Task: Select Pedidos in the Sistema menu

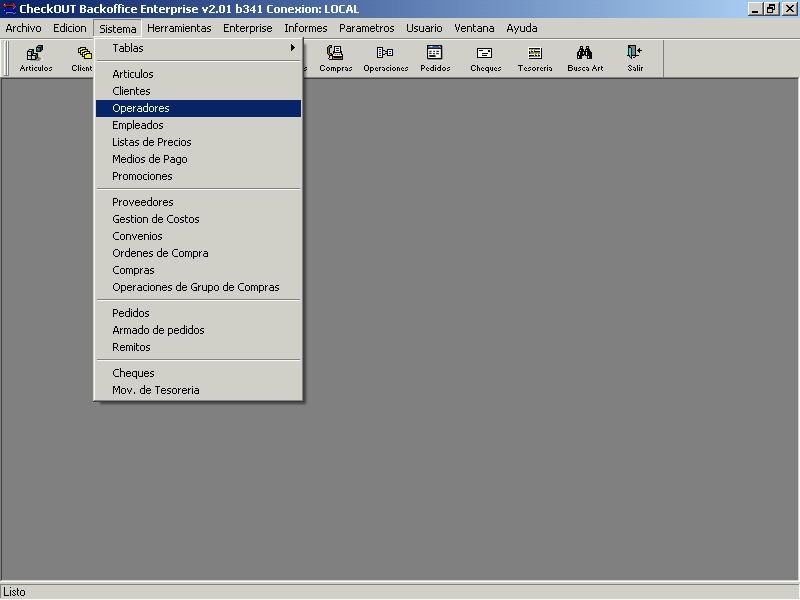Action: tap(198, 313)
